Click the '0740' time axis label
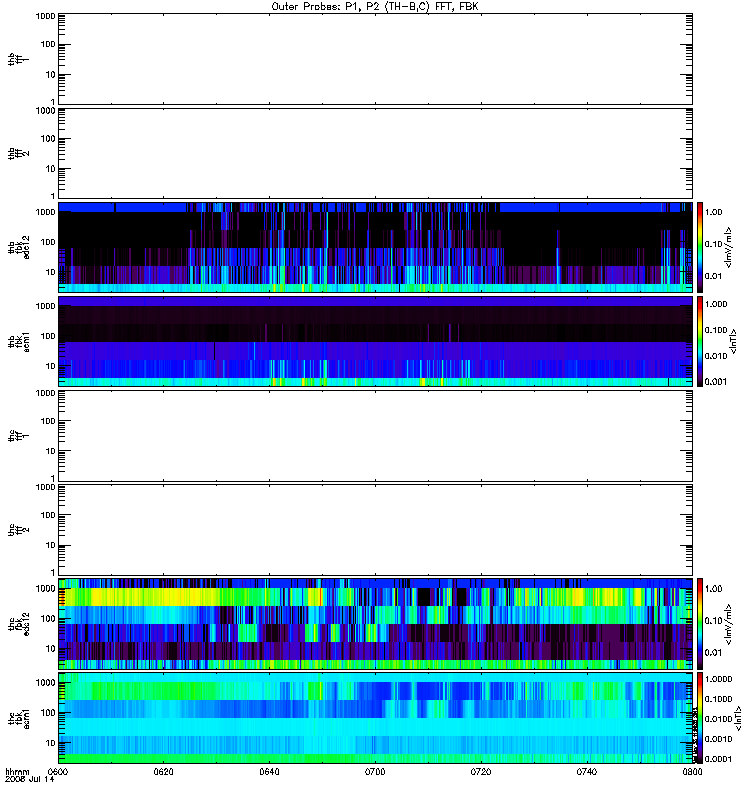The width and height of the screenshot is (750, 800). 587,772
